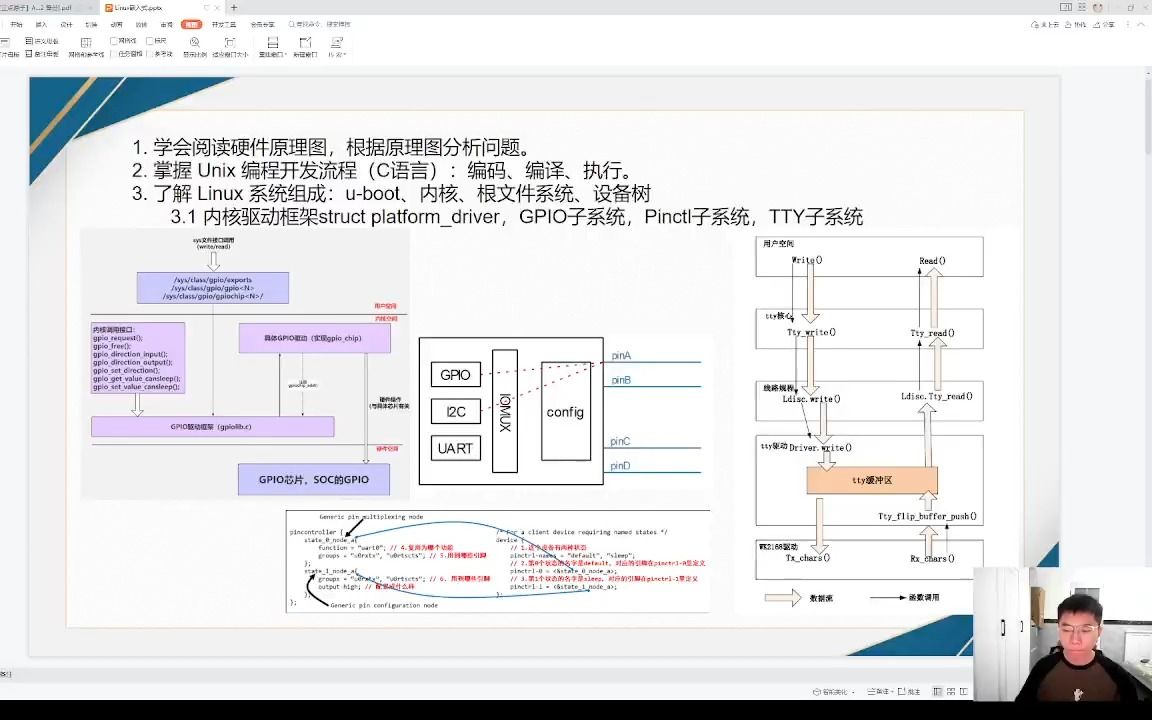Enable the gridlines (网格线) checkbox
Viewport: 1152px width, 720px height.
click(x=113, y=41)
